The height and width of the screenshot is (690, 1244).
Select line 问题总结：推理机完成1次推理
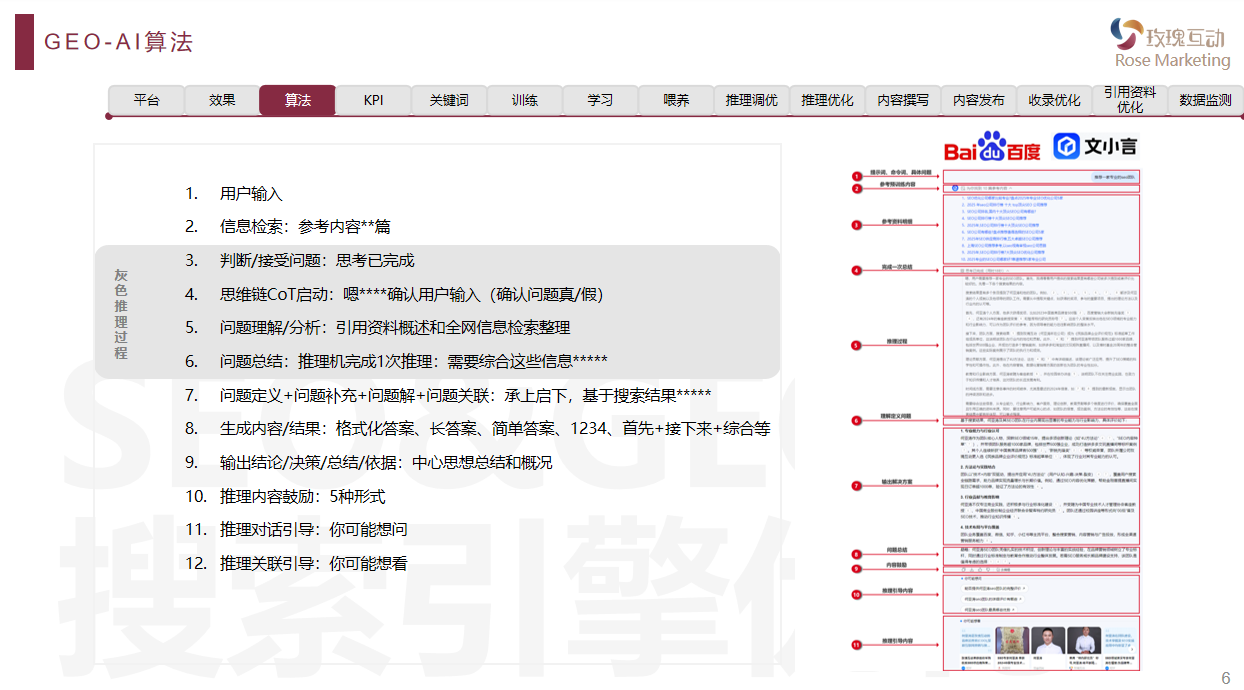(414, 361)
